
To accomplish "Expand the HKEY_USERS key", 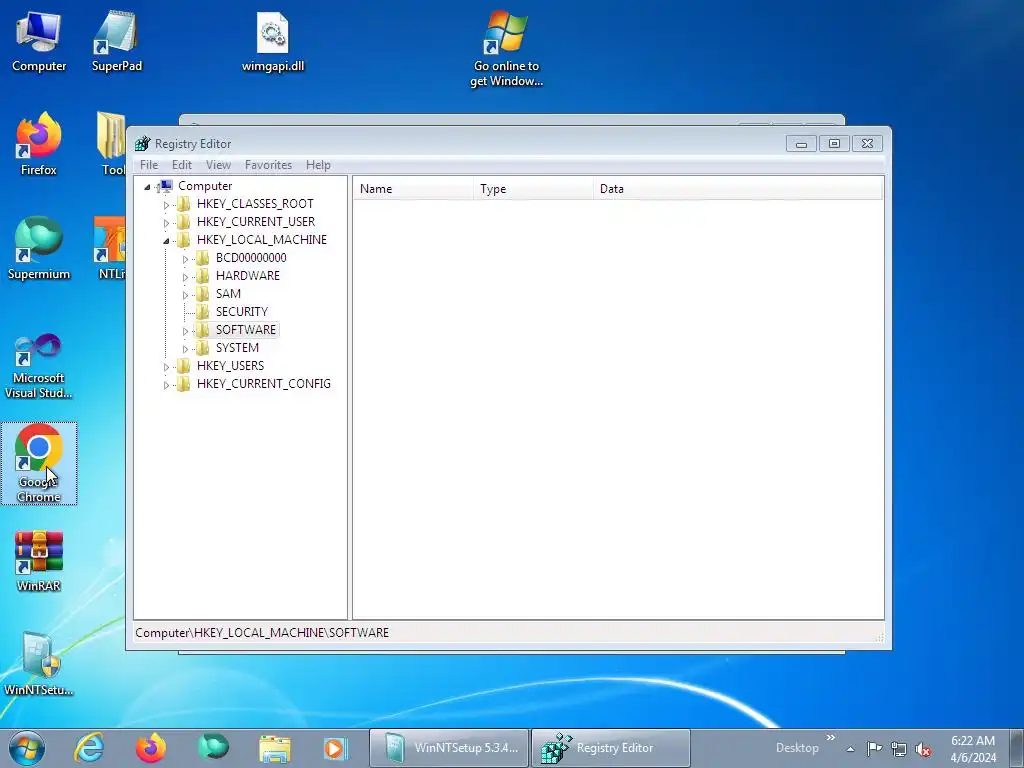I will [x=167, y=366].
